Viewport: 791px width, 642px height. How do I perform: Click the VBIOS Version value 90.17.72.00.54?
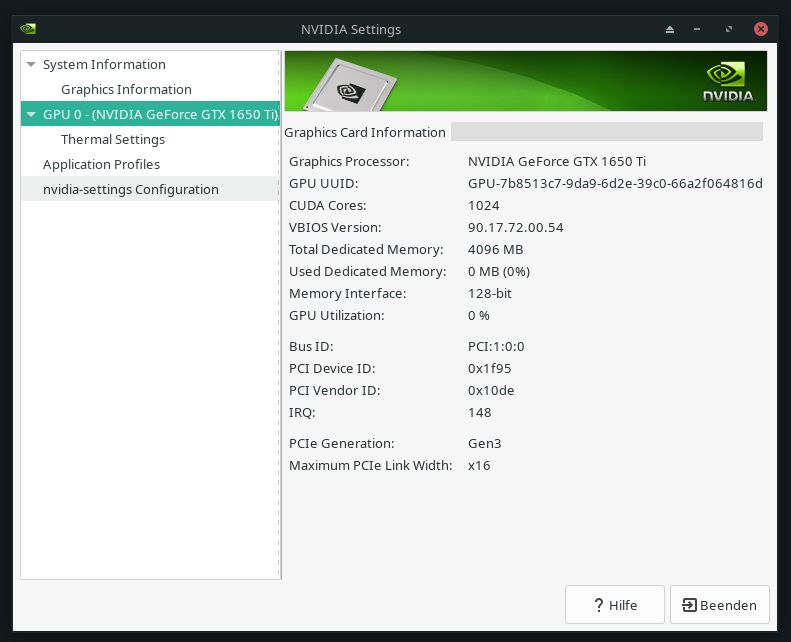[515, 228]
